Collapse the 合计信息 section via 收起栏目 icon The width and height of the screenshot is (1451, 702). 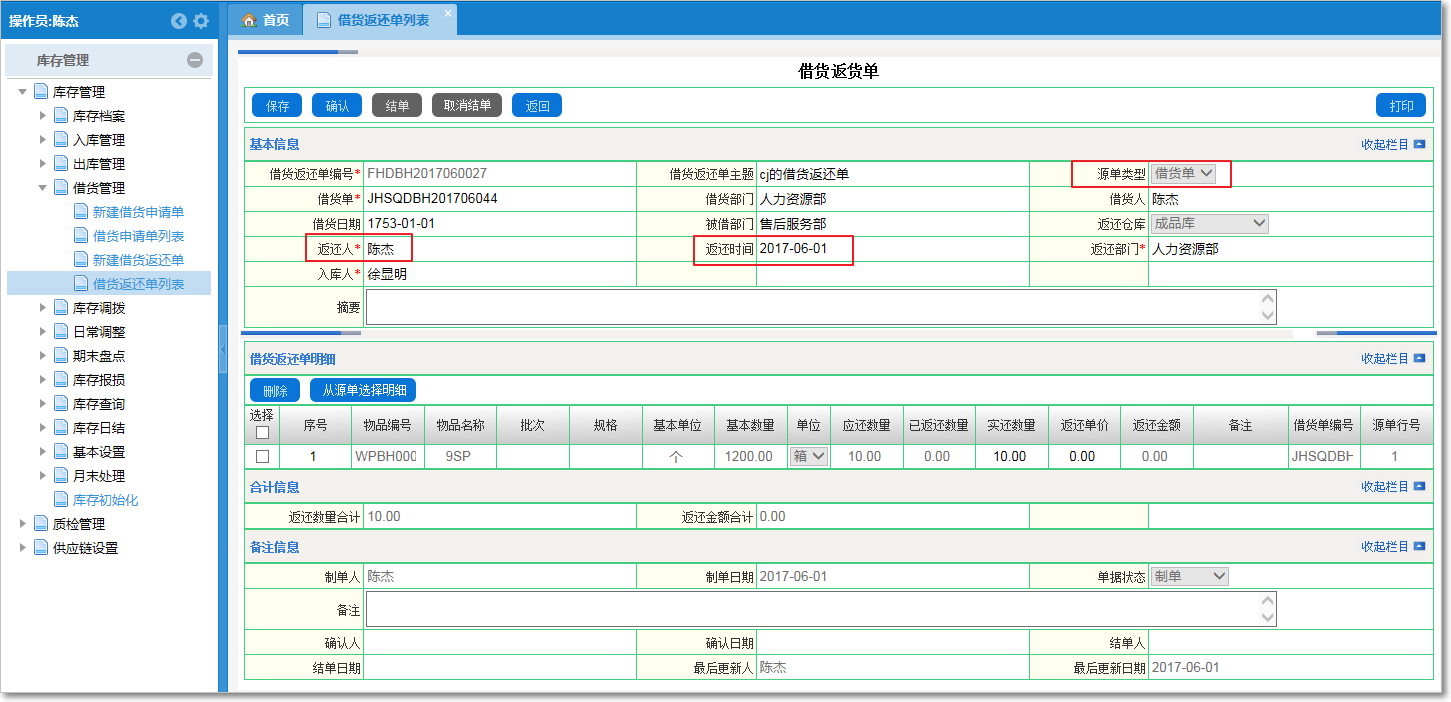click(1419, 487)
